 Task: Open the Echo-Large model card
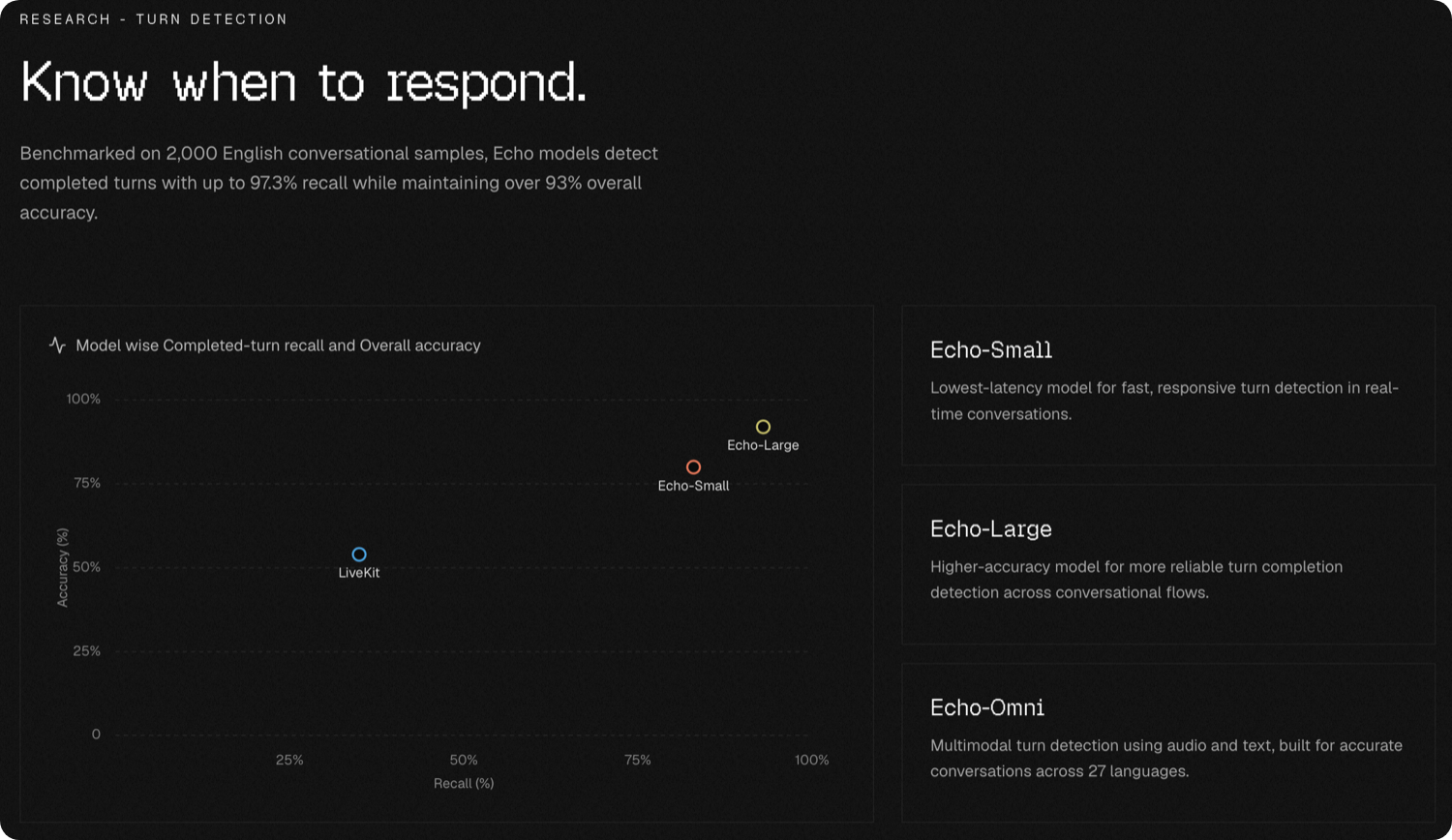click(1168, 564)
